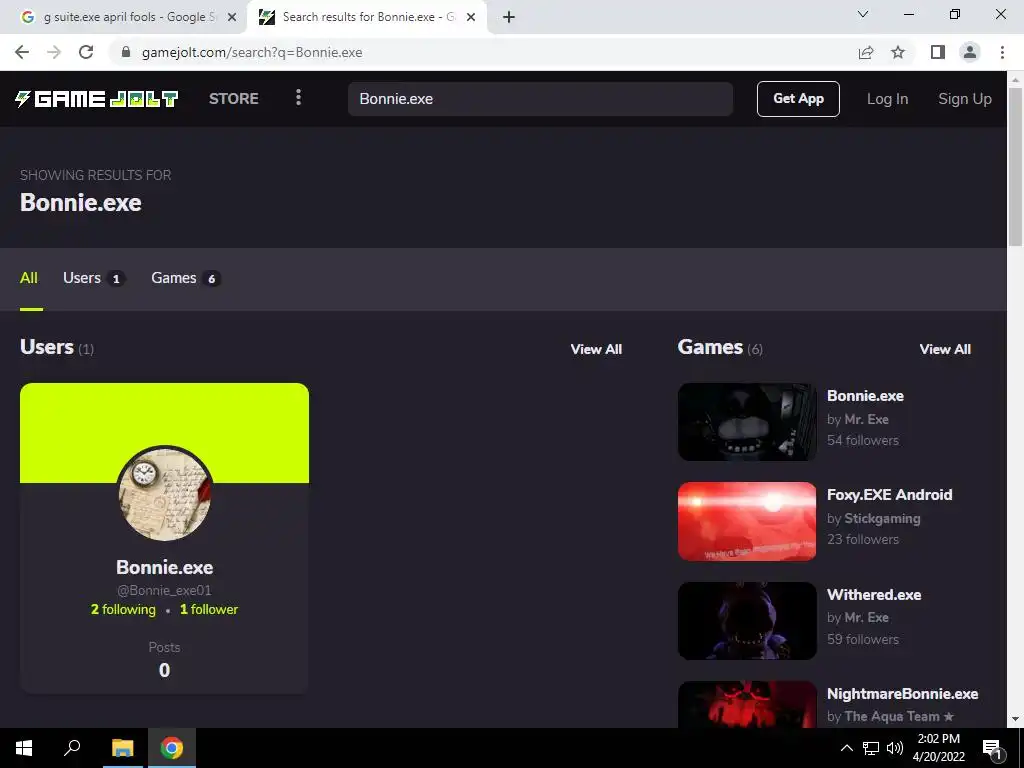Click the Game Jolt logo
This screenshot has width=1024, height=768.
[97, 99]
